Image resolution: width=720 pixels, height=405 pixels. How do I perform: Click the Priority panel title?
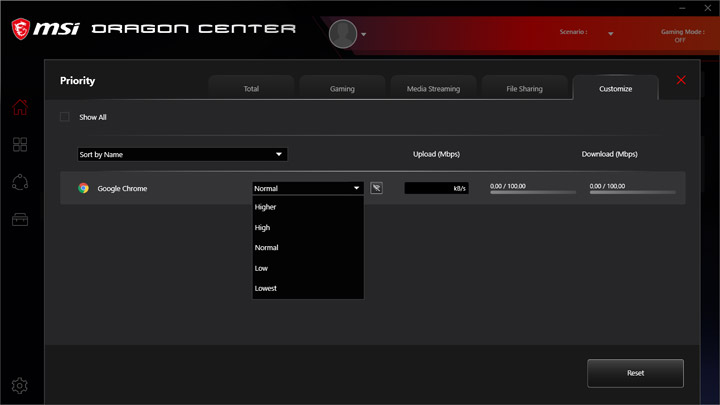78,81
